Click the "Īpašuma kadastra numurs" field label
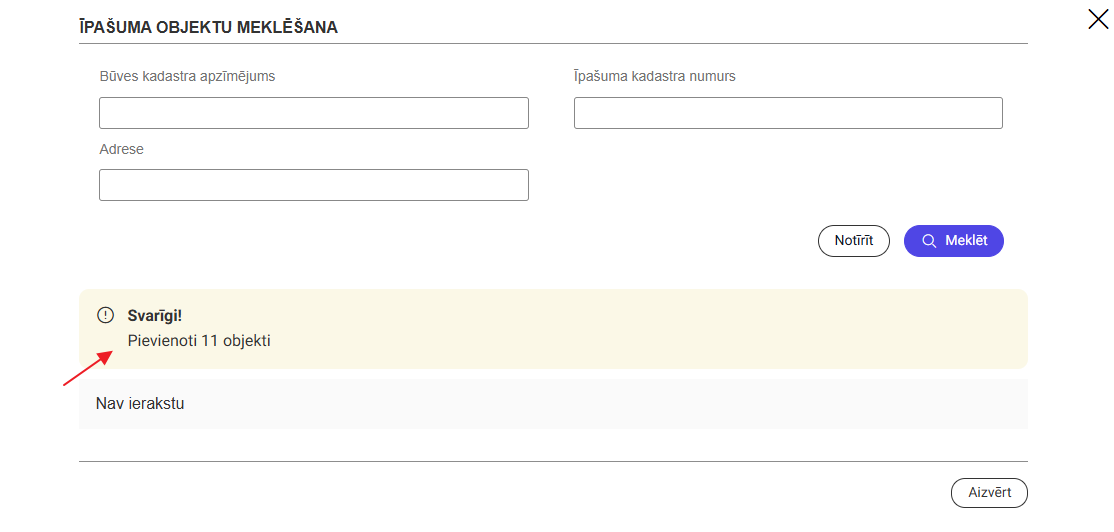1114x532 pixels. (654, 76)
